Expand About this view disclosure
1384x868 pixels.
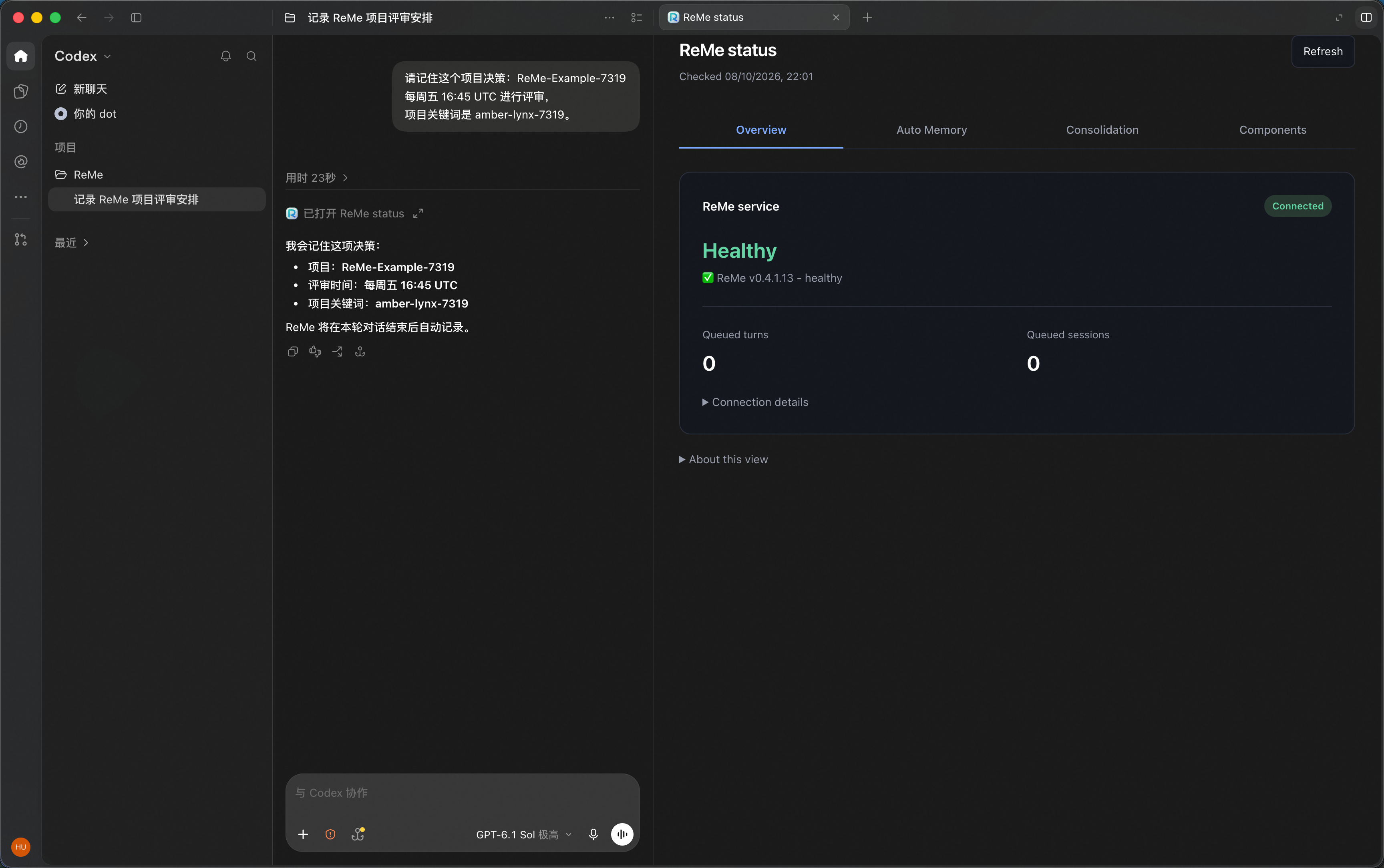[723, 459]
